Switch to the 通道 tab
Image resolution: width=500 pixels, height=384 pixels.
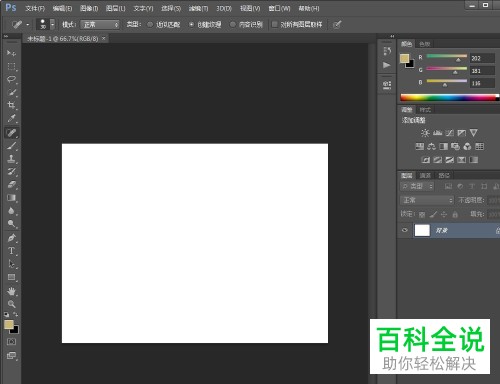click(425, 175)
